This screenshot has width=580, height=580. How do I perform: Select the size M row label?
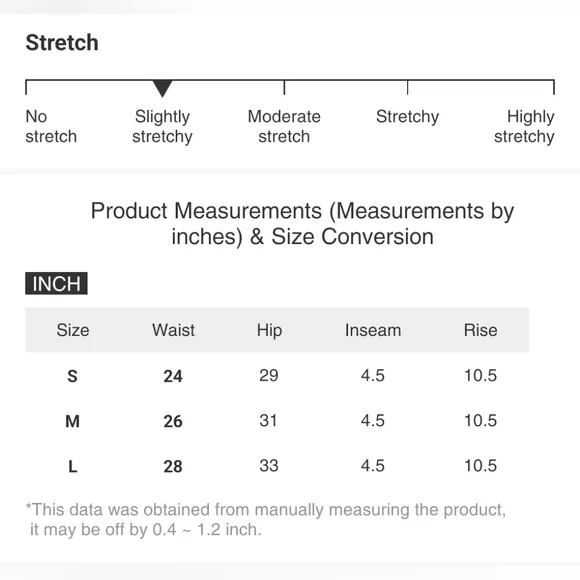click(72, 421)
